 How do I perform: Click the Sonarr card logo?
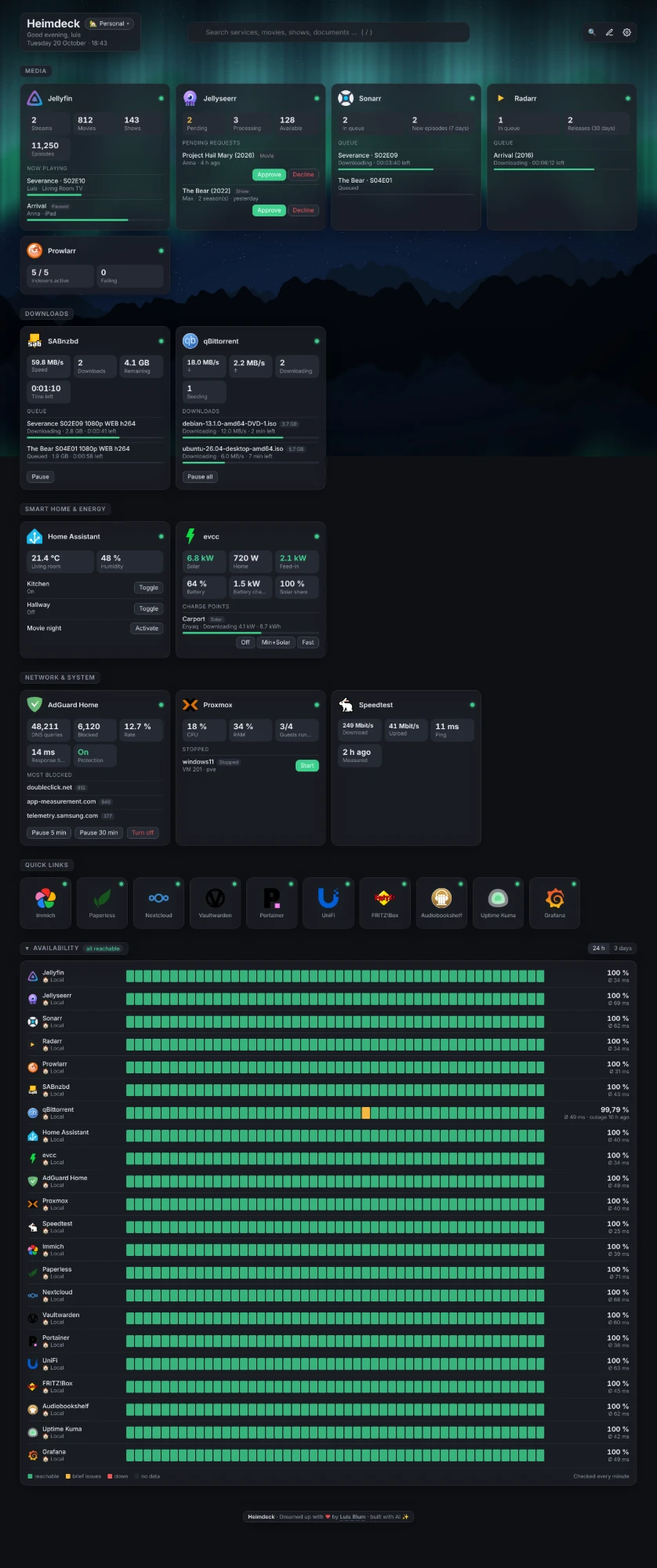tap(346, 98)
